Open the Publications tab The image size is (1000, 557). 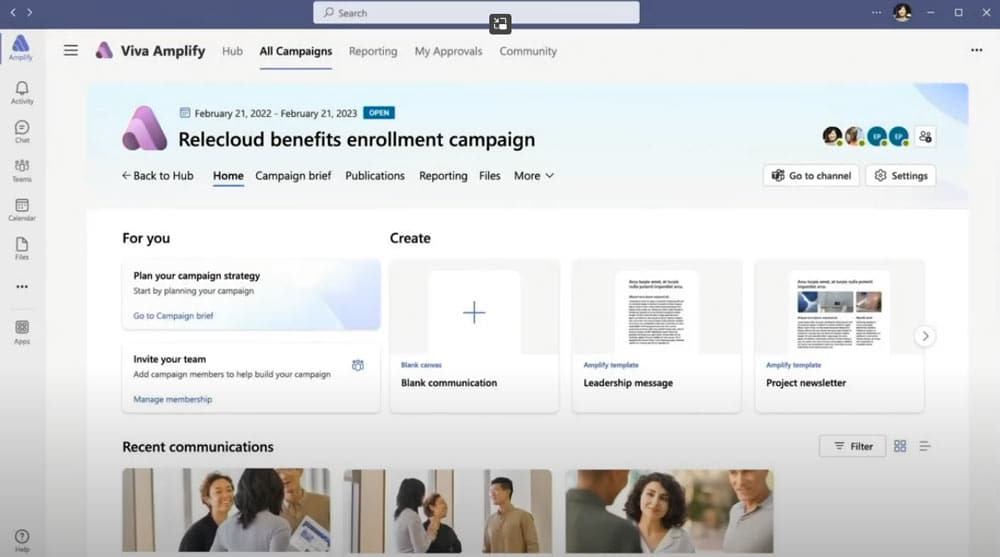(375, 175)
